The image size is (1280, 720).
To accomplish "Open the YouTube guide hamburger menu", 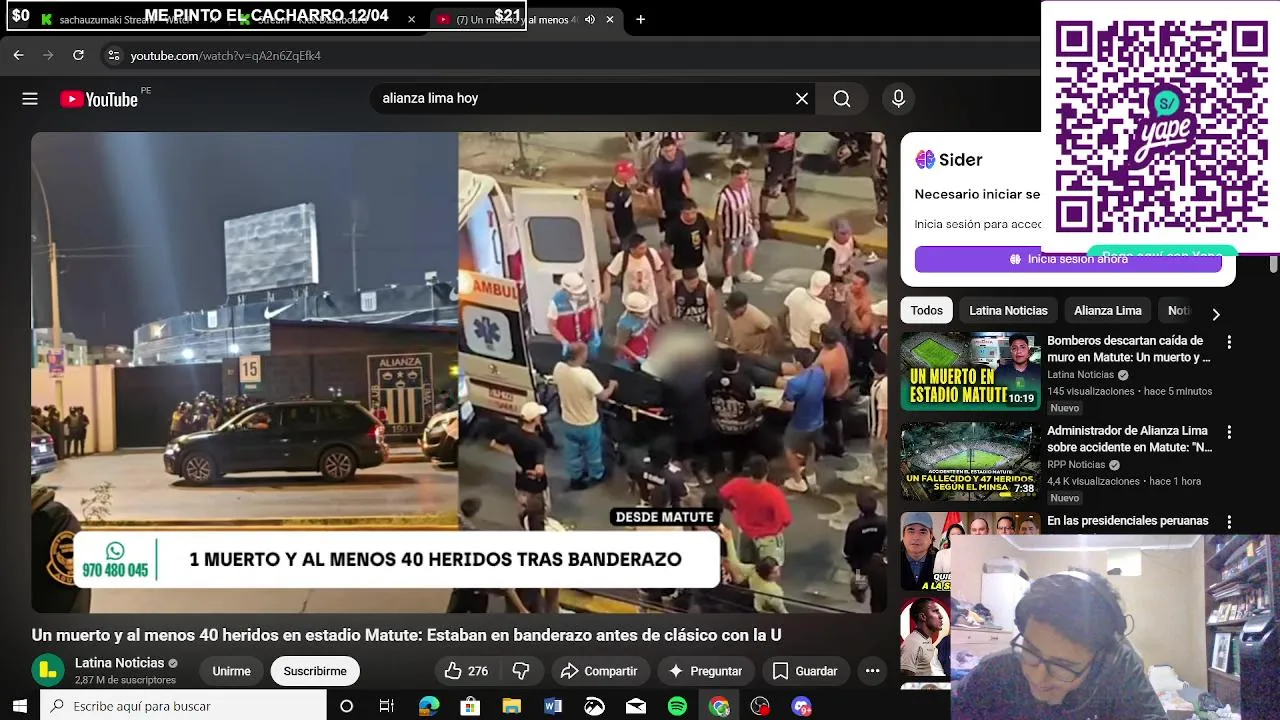I will [x=30, y=99].
